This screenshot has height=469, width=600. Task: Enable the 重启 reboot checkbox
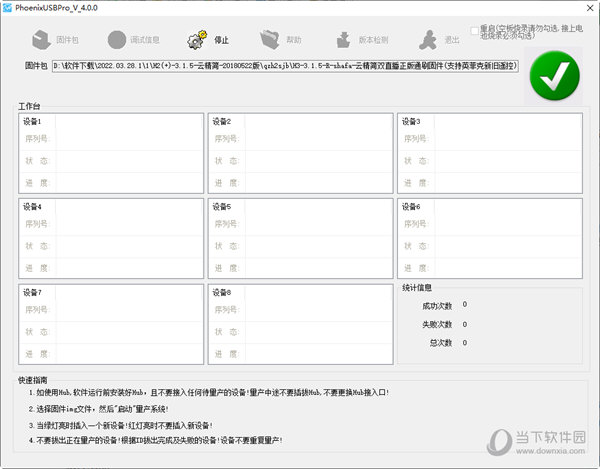tap(474, 31)
